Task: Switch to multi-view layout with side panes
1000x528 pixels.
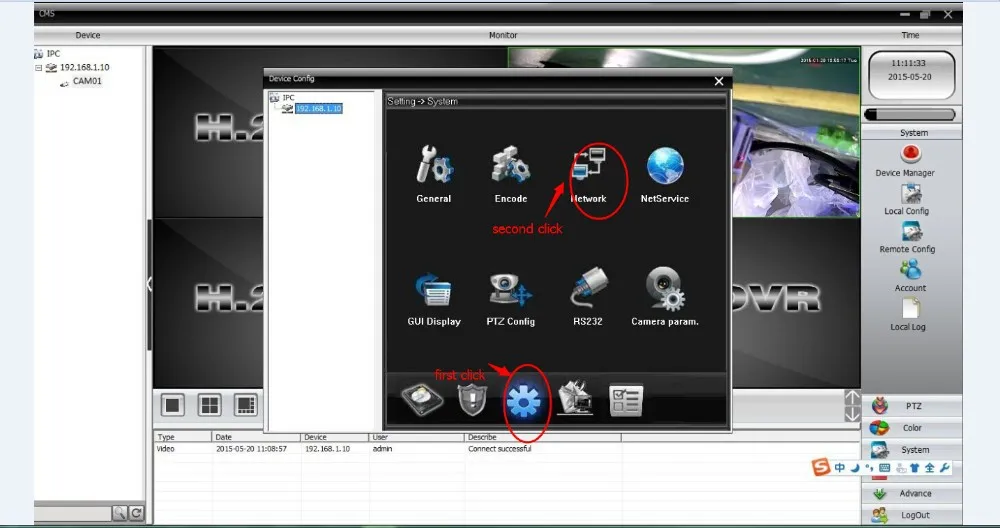Action: click(x=246, y=405)
